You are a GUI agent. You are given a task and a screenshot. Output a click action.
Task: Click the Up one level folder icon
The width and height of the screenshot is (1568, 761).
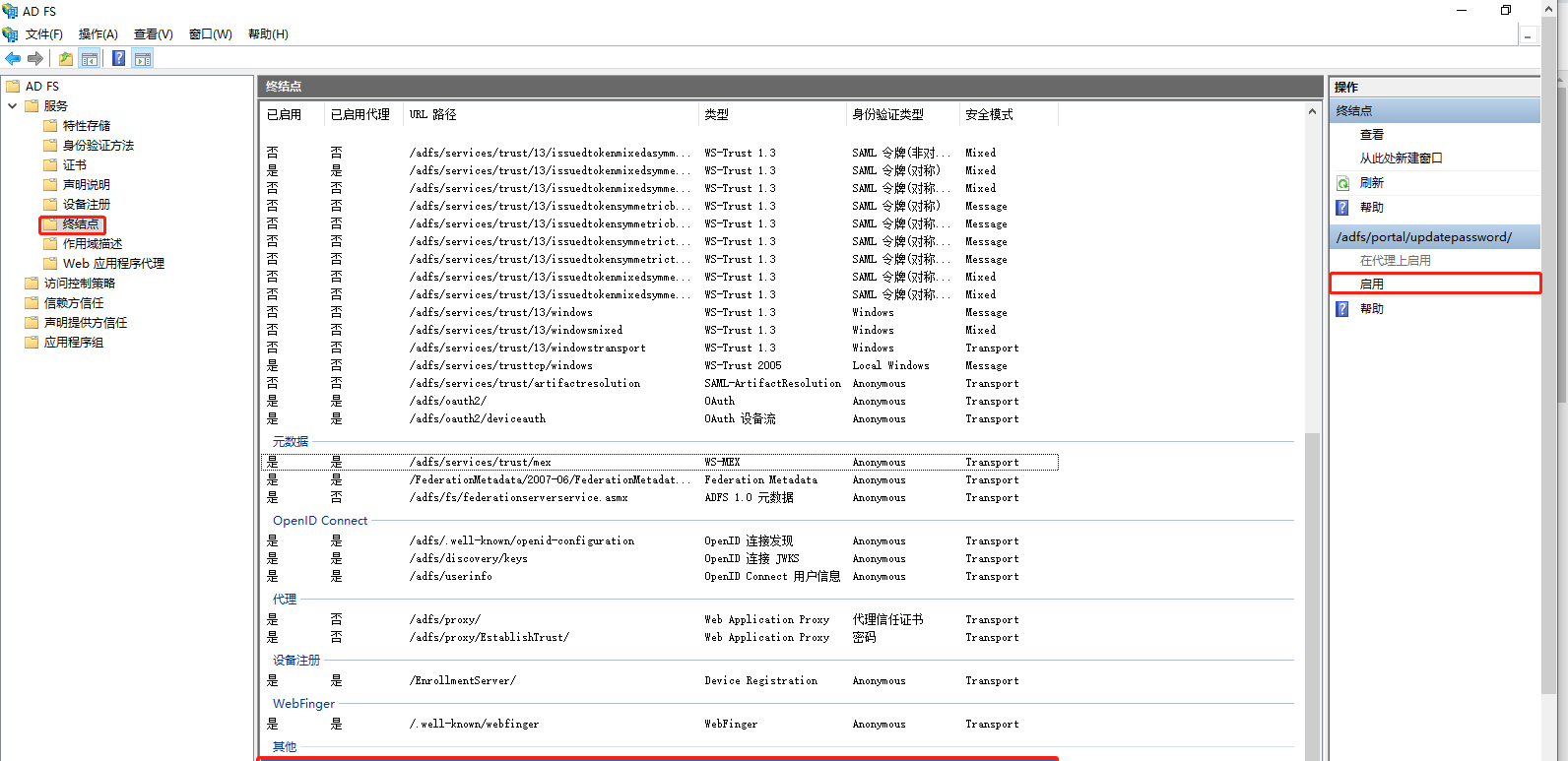(x=66, y=58)
